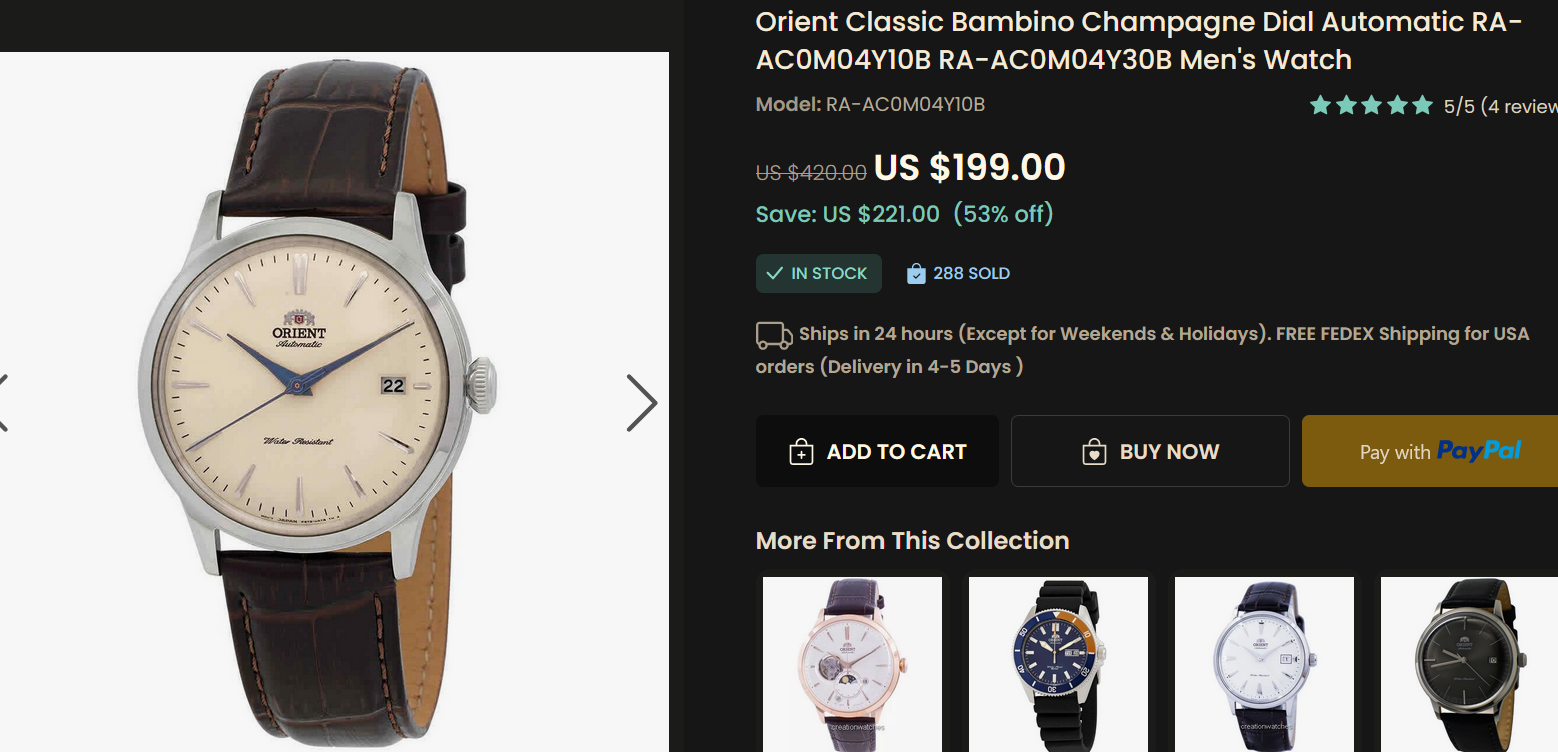Open the 5/5 reviews link
The image size is (1558, 752).
(1500, 106)
